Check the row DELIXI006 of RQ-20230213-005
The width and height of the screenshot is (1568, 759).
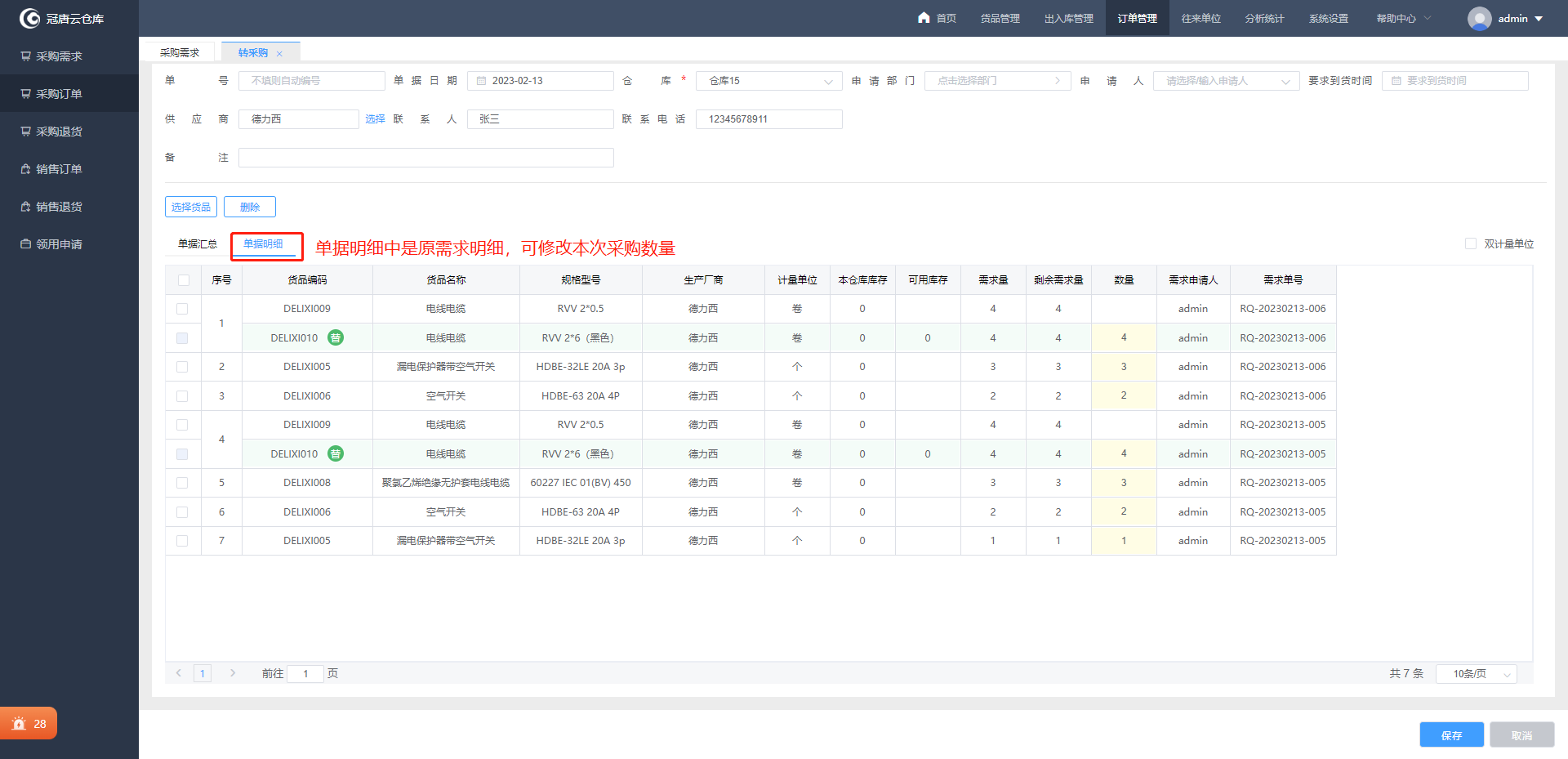click(x=182, y=512)
